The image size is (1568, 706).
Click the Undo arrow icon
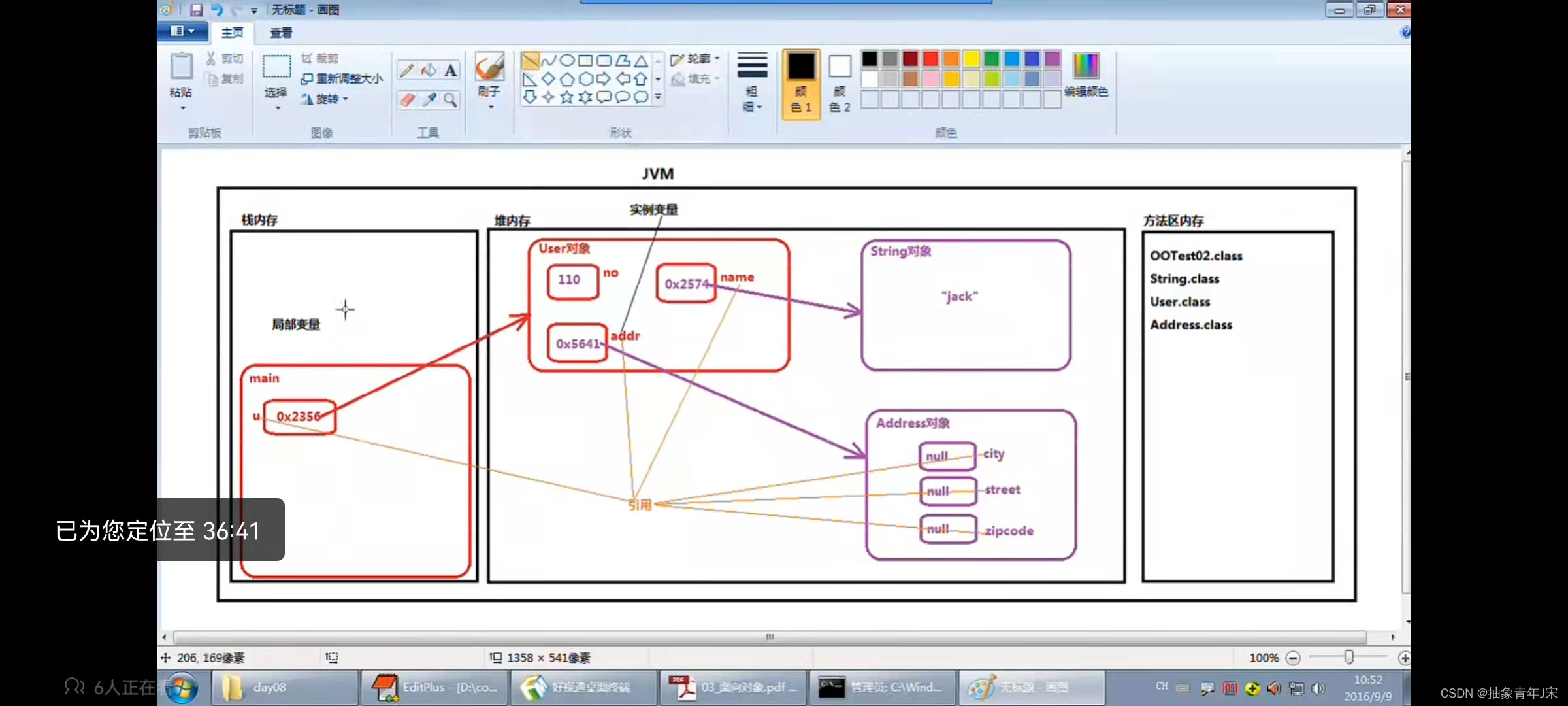pos(217,10)
